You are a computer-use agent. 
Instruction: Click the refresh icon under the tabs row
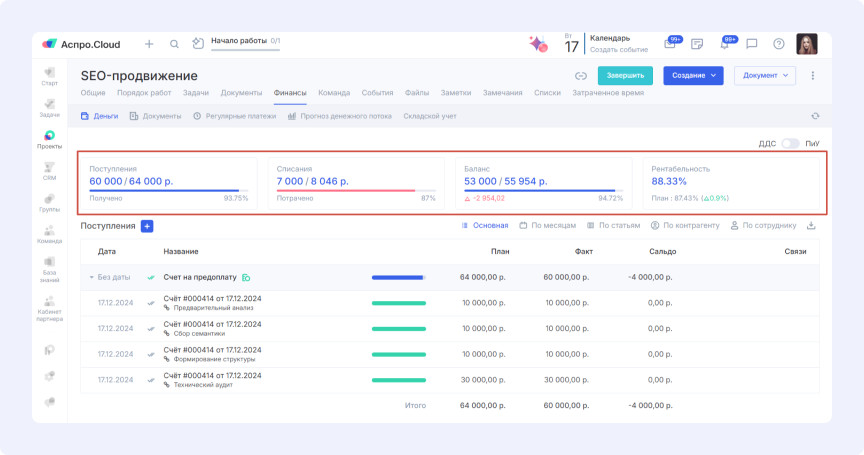pyautogui.click(x=815, y=116)
